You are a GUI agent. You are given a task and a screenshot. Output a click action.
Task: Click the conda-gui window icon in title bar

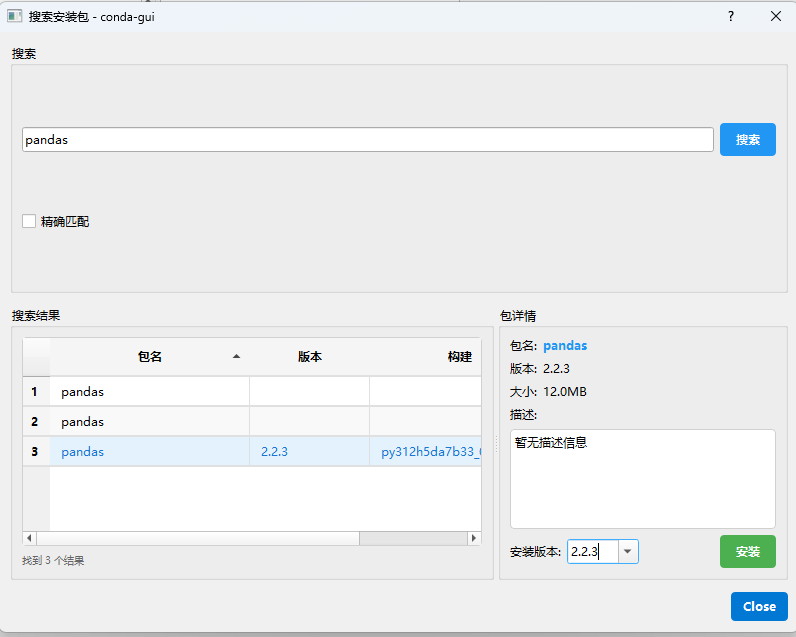click(14, 16)
